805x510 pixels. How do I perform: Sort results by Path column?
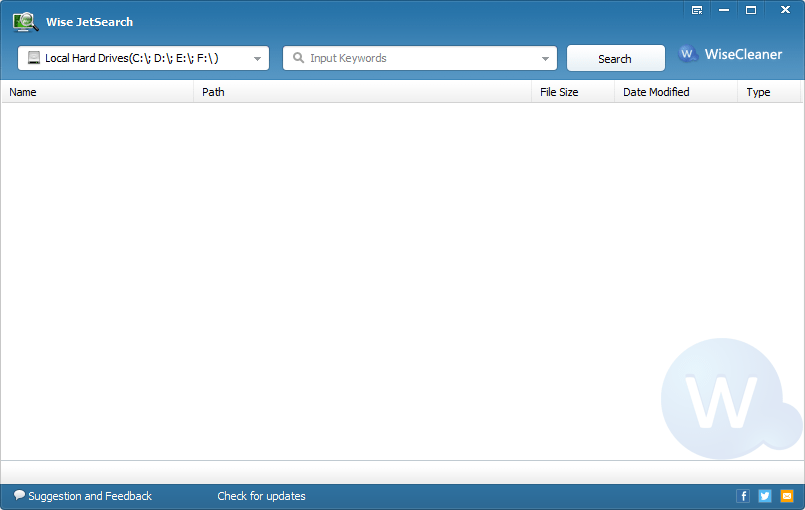(362, 92)
